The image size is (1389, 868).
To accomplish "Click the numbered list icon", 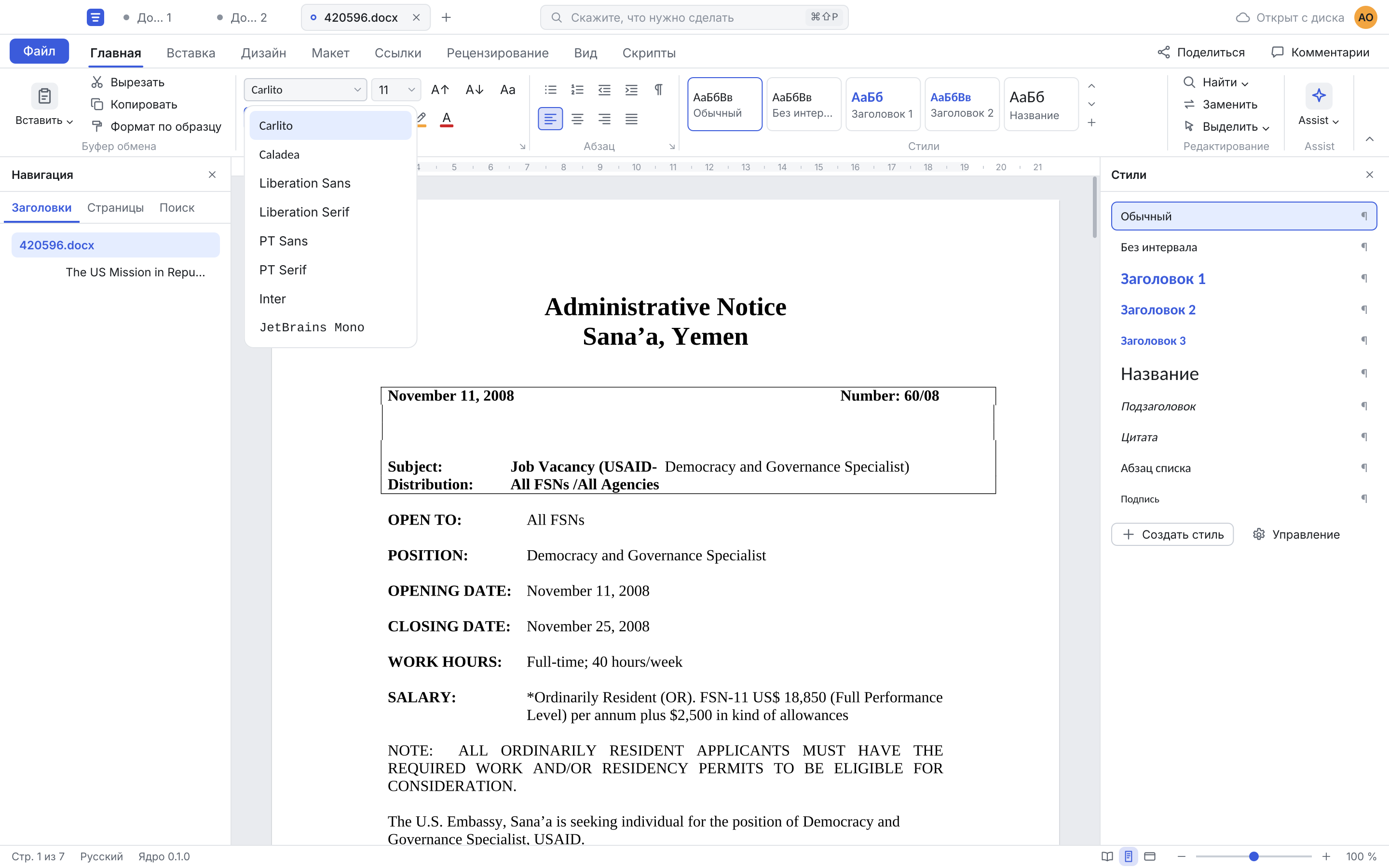I will (577, 90).
